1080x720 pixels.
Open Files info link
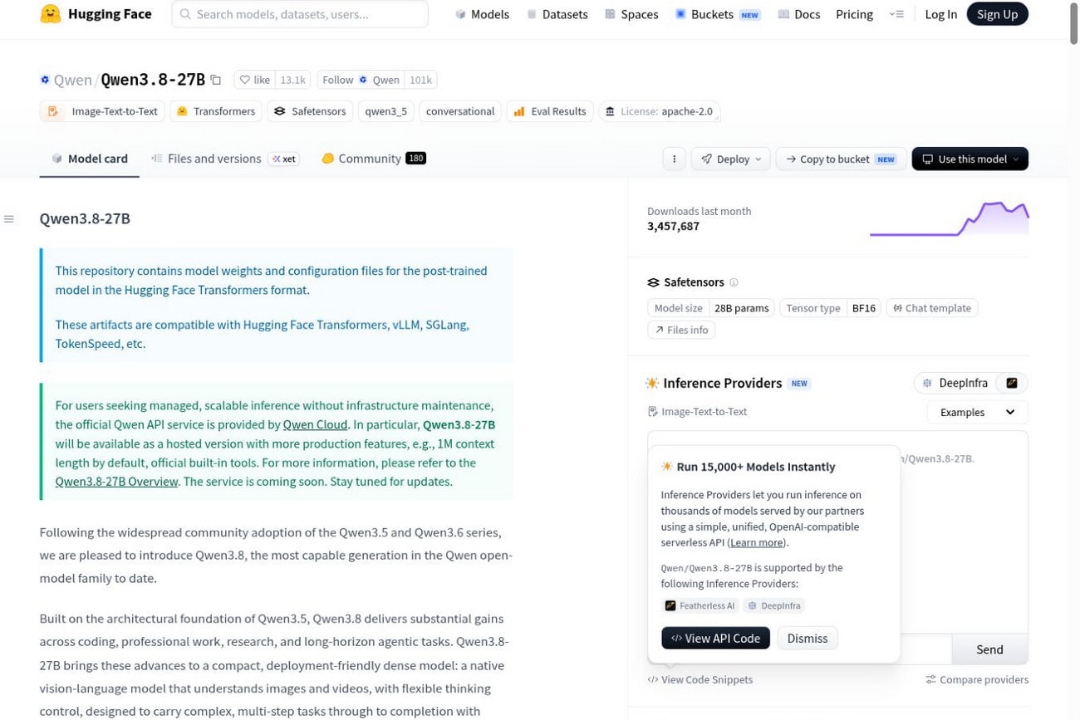click(681, 330)
